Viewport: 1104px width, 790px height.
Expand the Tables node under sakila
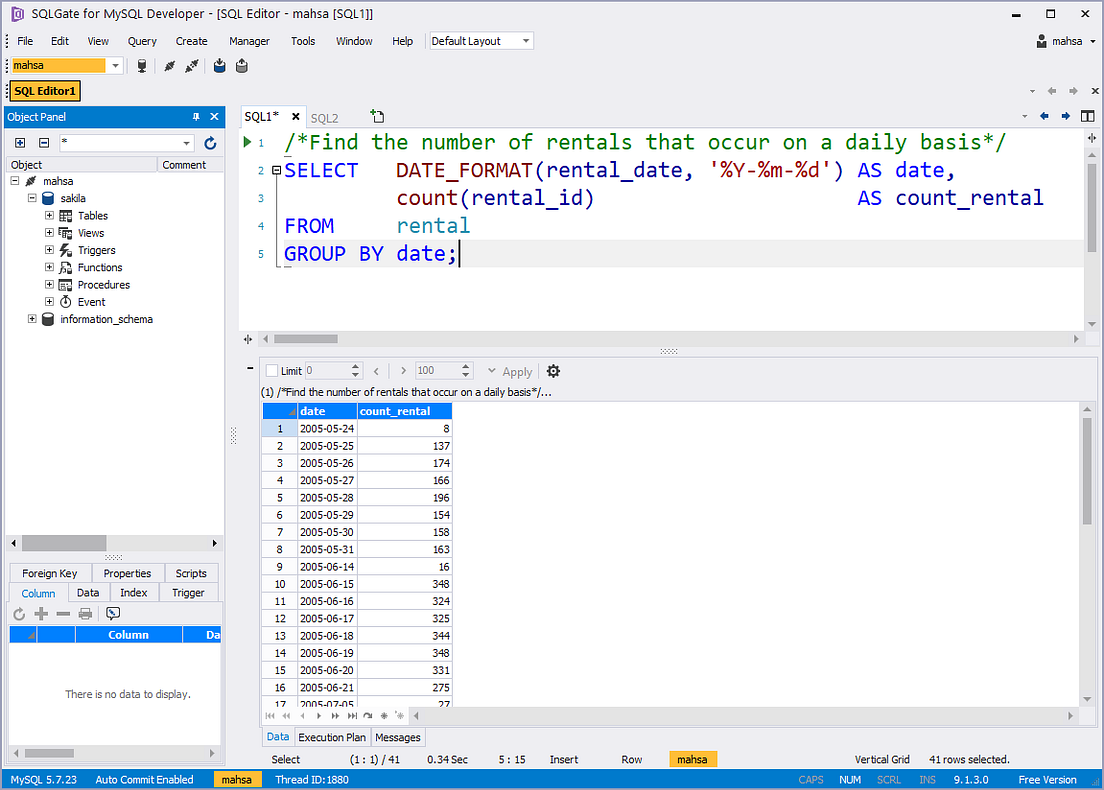click(49, 215)
